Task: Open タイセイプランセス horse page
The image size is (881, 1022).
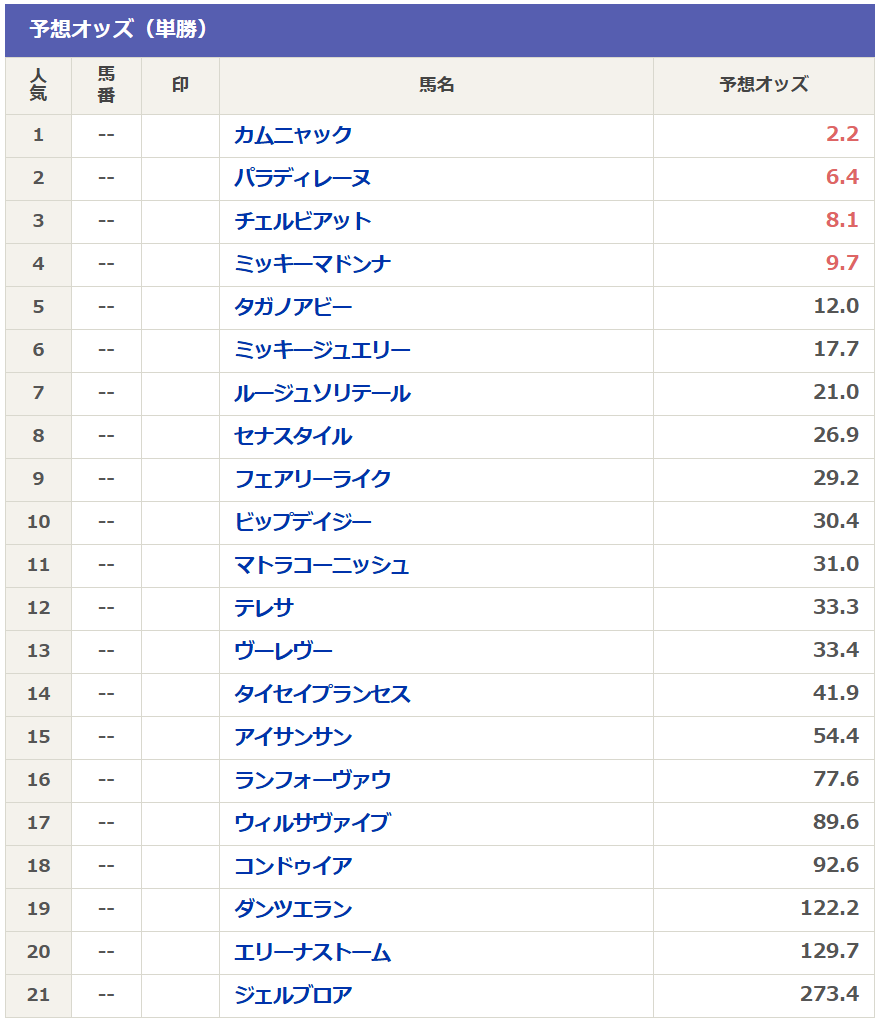Action: 323,695
